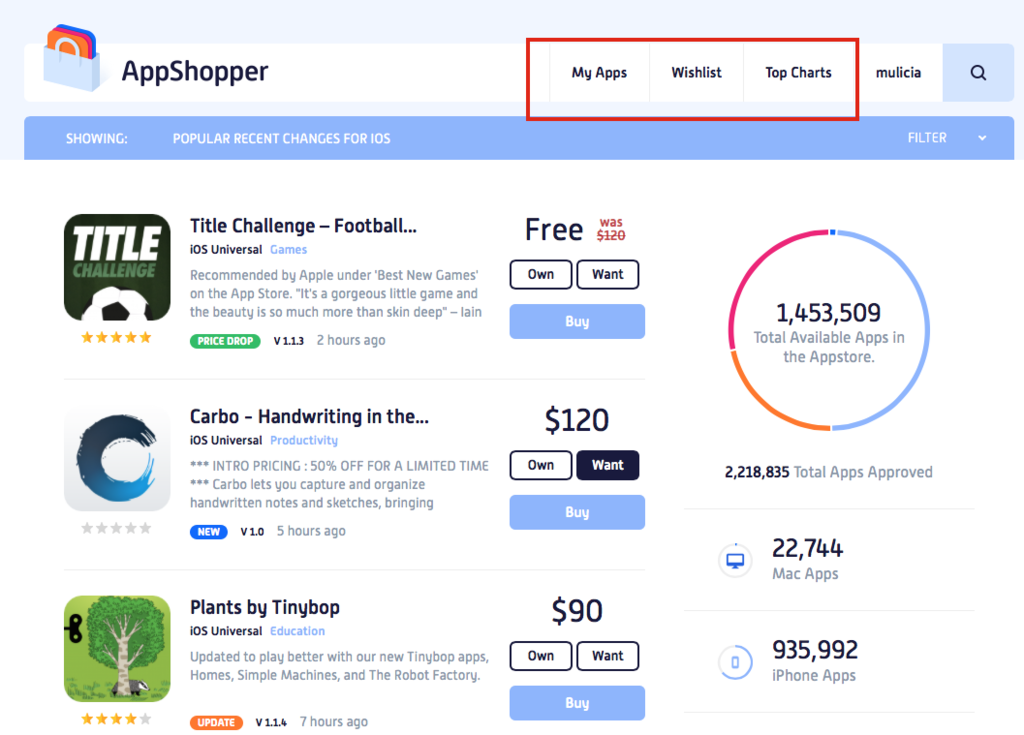Toggle Want for Plants by Tinybop
Image resolution: width=1024 pixels, height=735 pixels.
(x=607, y=656)
